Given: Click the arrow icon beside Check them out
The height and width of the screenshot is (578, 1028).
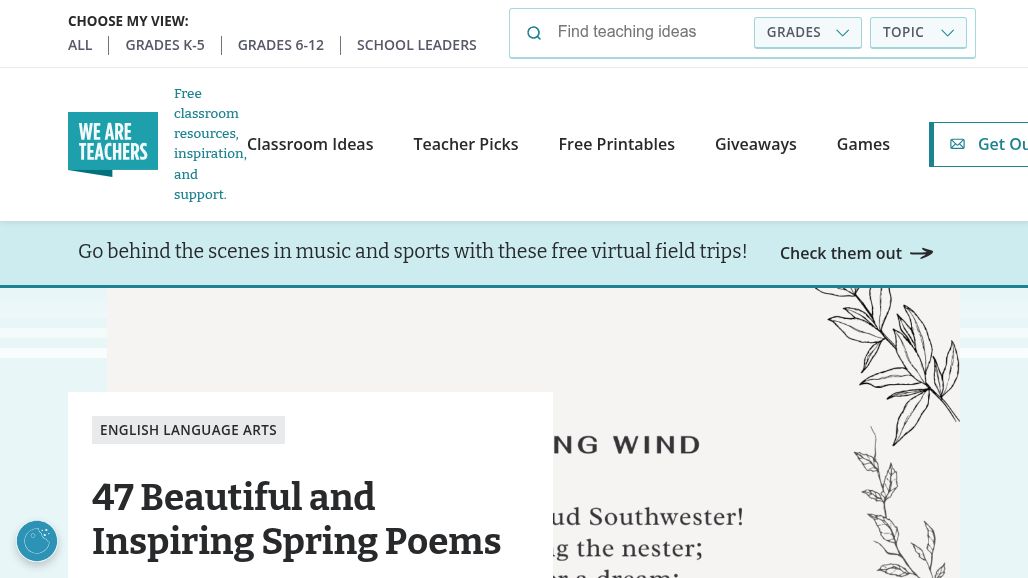Looking at the screenshot, I should pyautogui.click(x=921, y=253).
